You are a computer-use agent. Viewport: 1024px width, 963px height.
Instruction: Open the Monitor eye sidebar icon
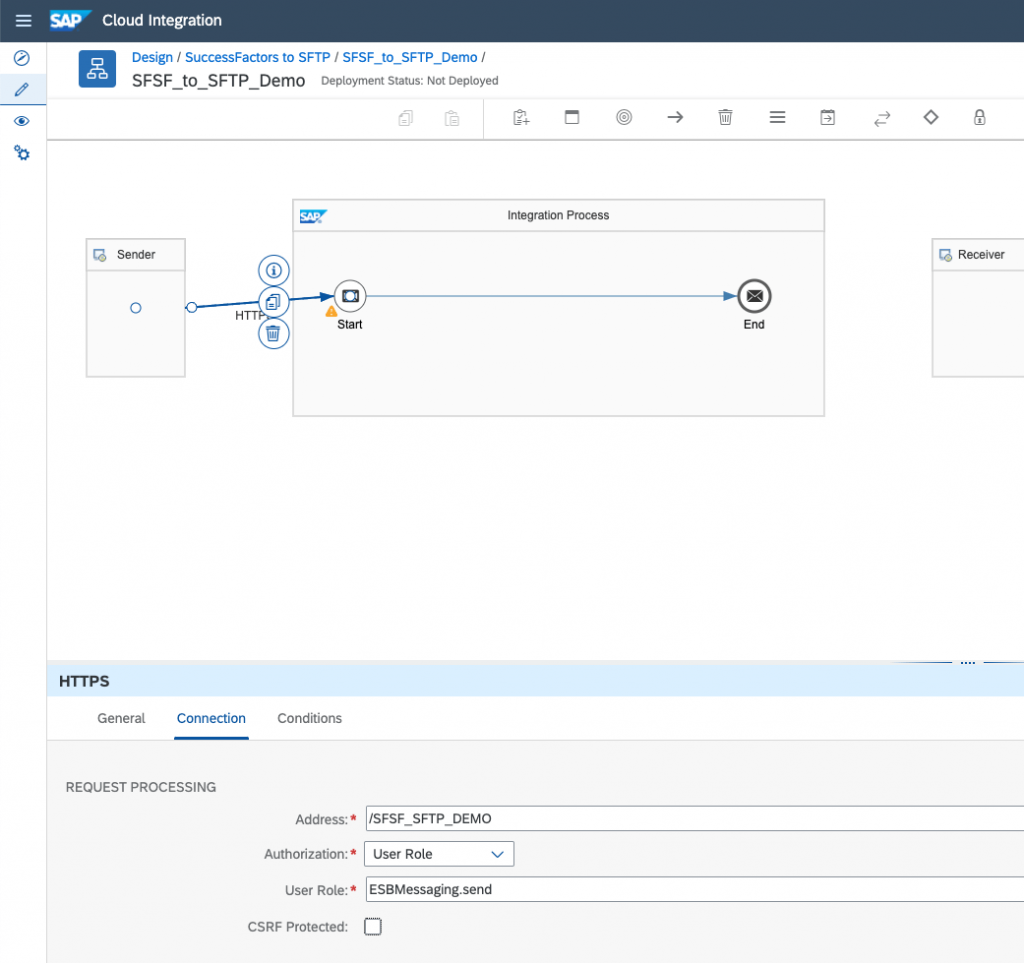[x=22, y=121]
